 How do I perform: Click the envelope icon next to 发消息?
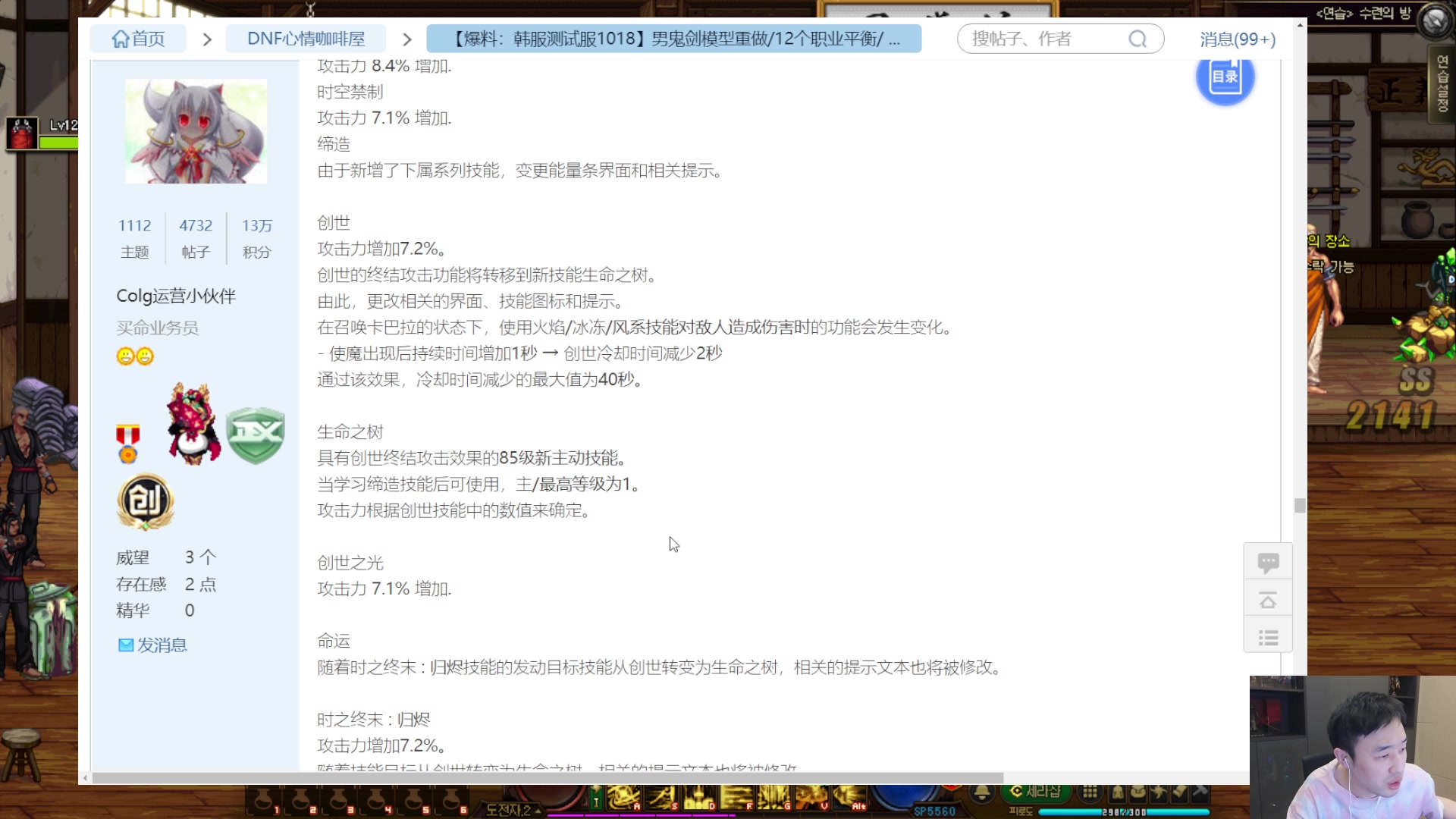point(126,645)
